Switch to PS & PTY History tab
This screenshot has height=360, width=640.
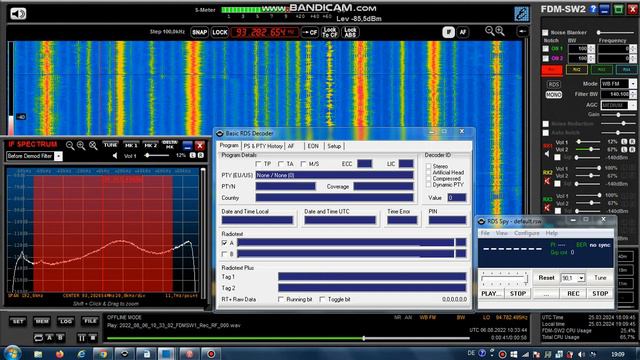click(x=263, y=146)
